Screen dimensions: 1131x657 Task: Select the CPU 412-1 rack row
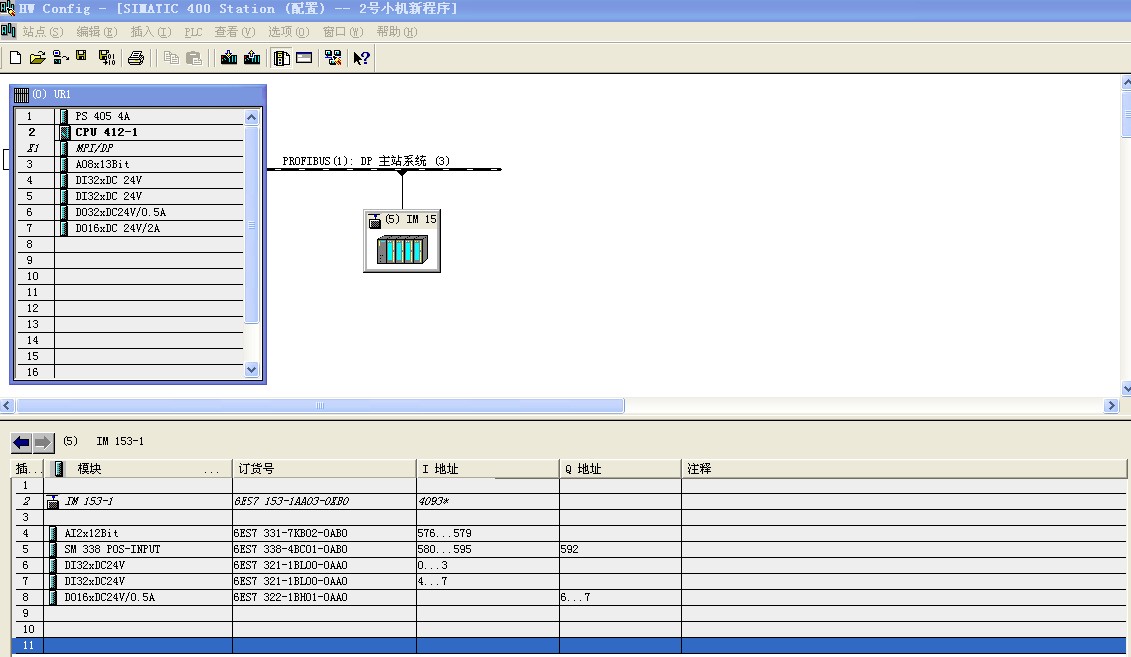coord(130,132)
